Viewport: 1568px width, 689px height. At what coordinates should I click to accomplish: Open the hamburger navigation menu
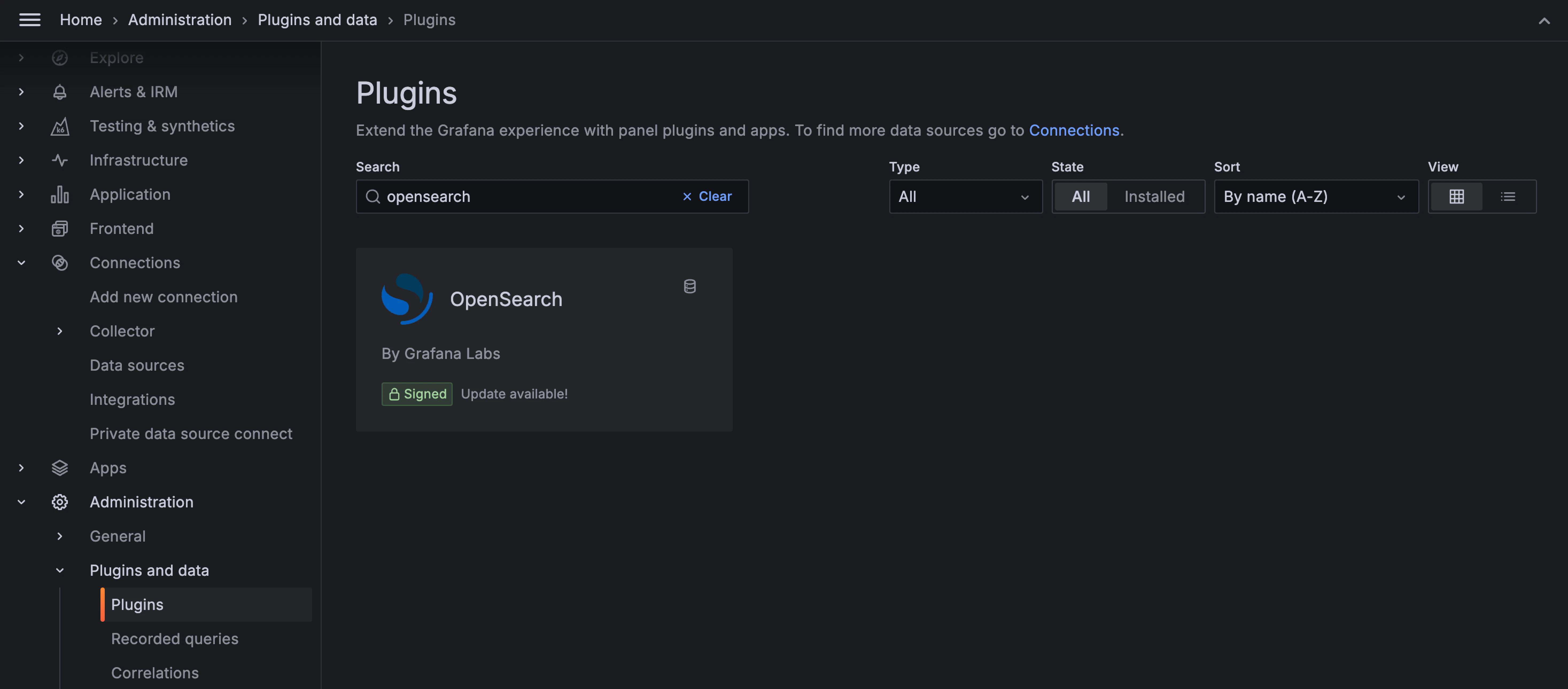tap(29, 19)
